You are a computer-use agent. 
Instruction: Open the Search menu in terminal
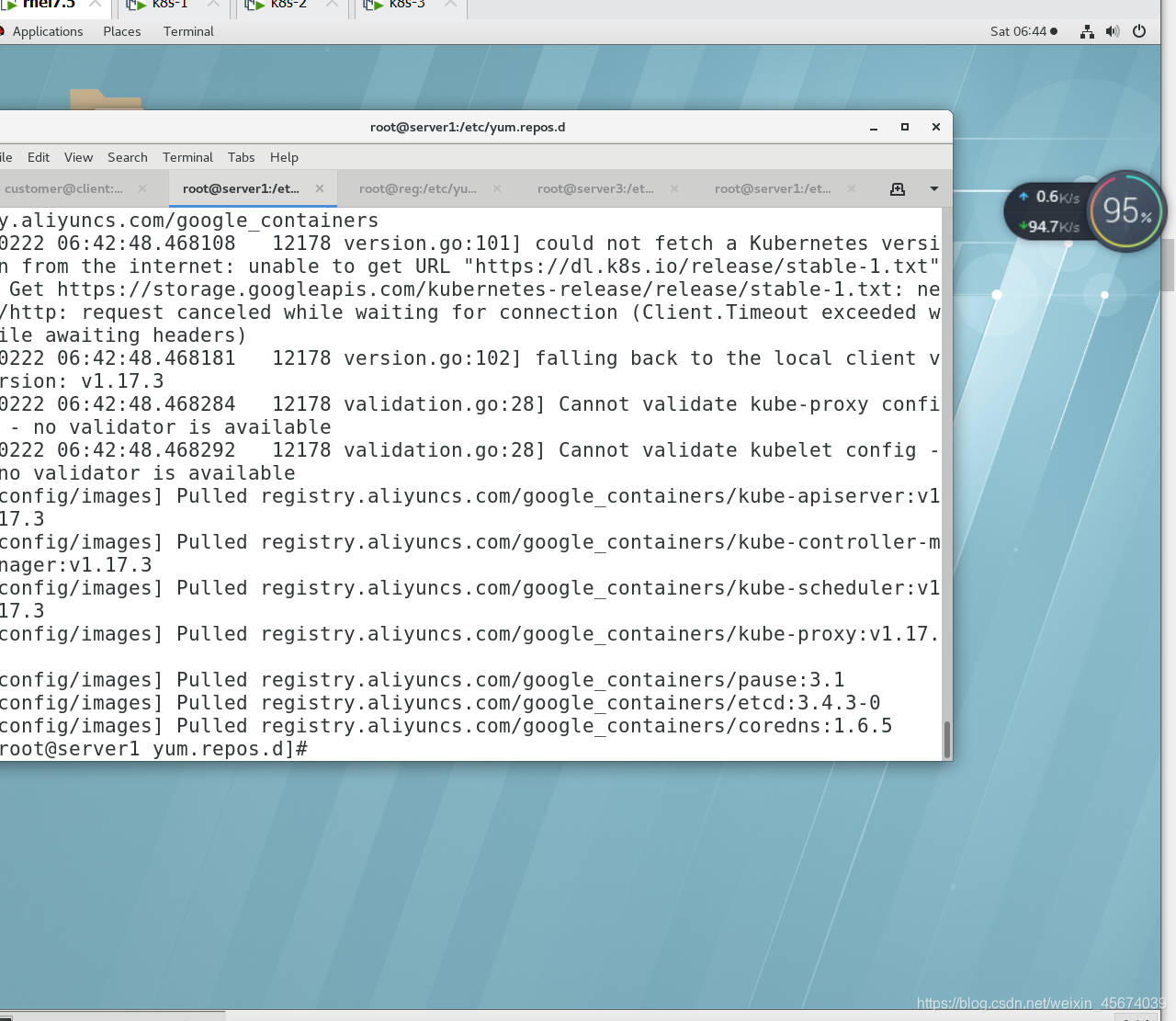(128, 157)
